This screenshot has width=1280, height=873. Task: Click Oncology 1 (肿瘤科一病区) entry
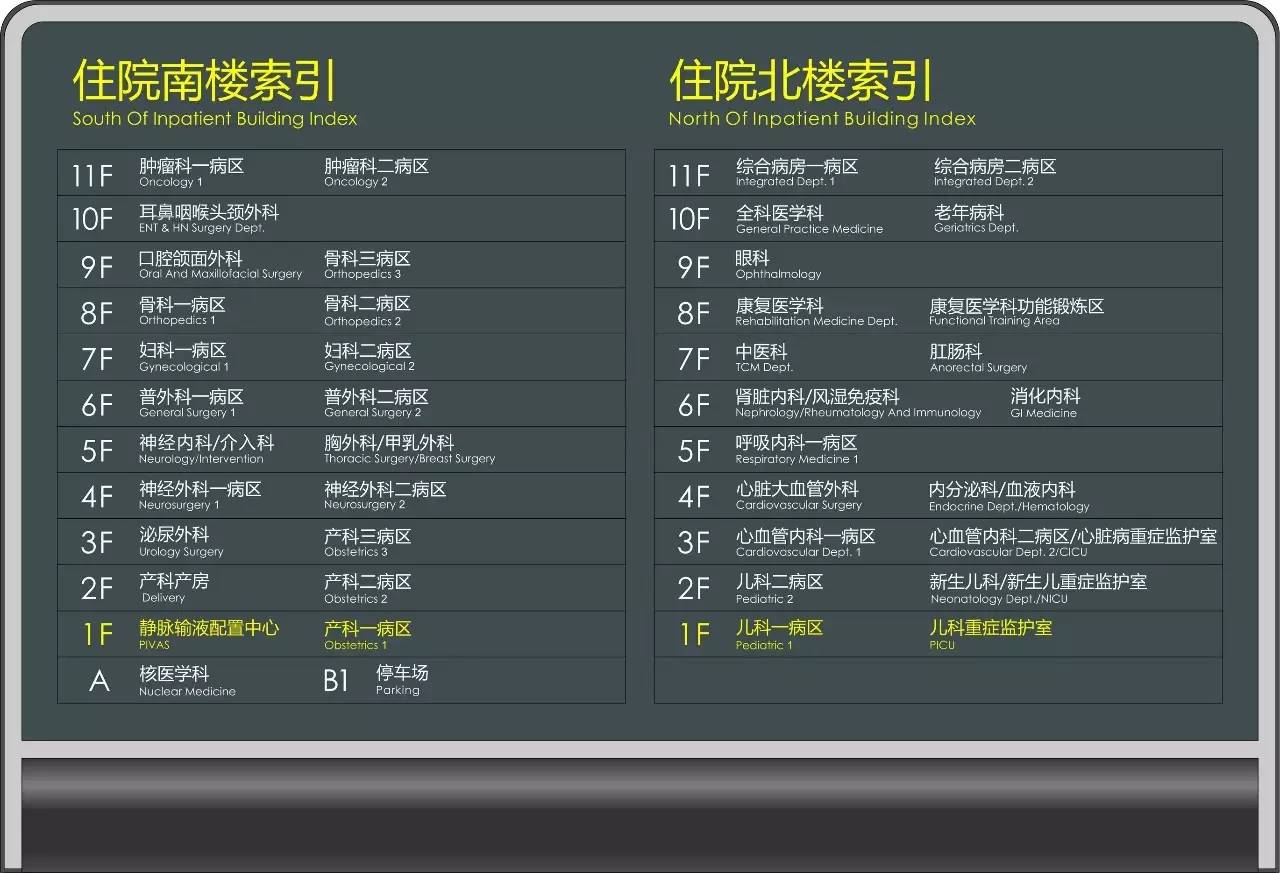(191, 172)
